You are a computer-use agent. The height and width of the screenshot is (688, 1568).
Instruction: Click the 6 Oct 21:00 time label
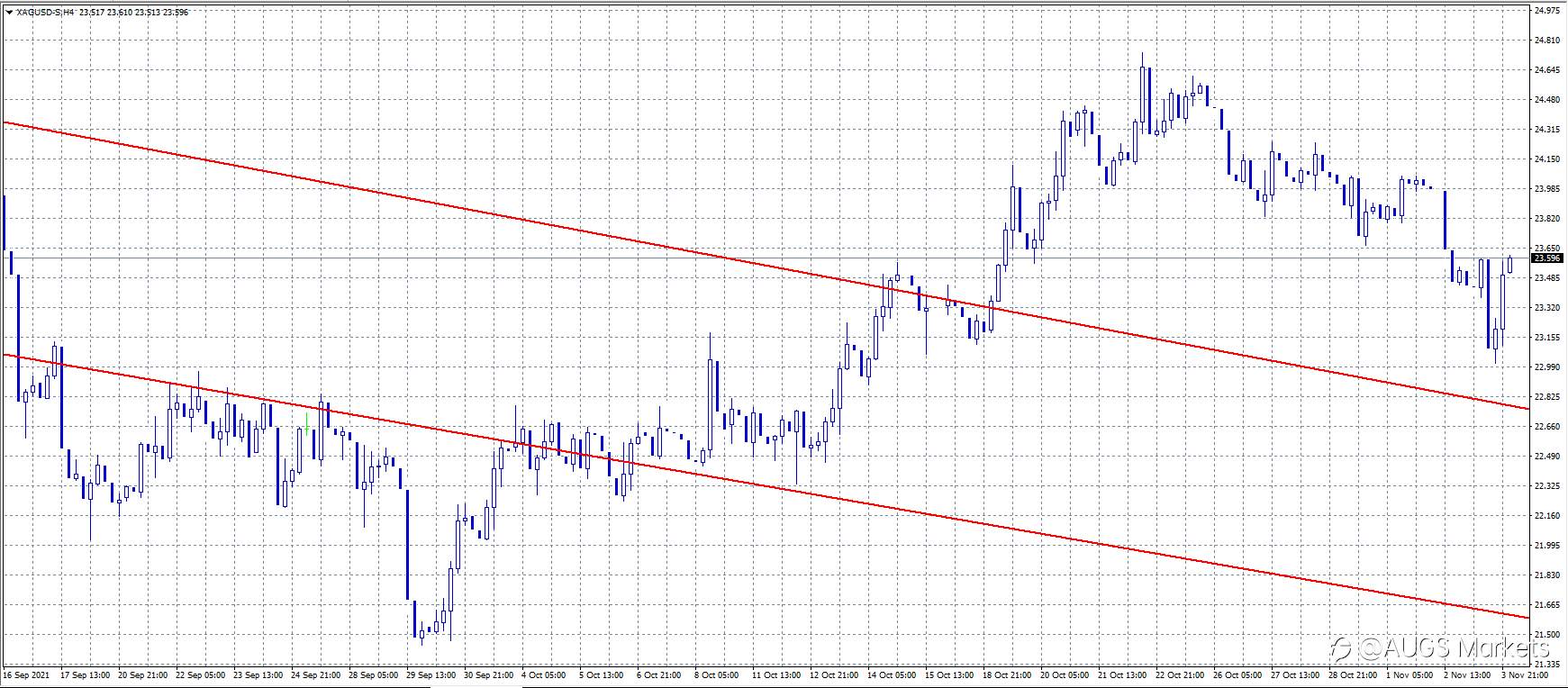click(x=660, y=674)
